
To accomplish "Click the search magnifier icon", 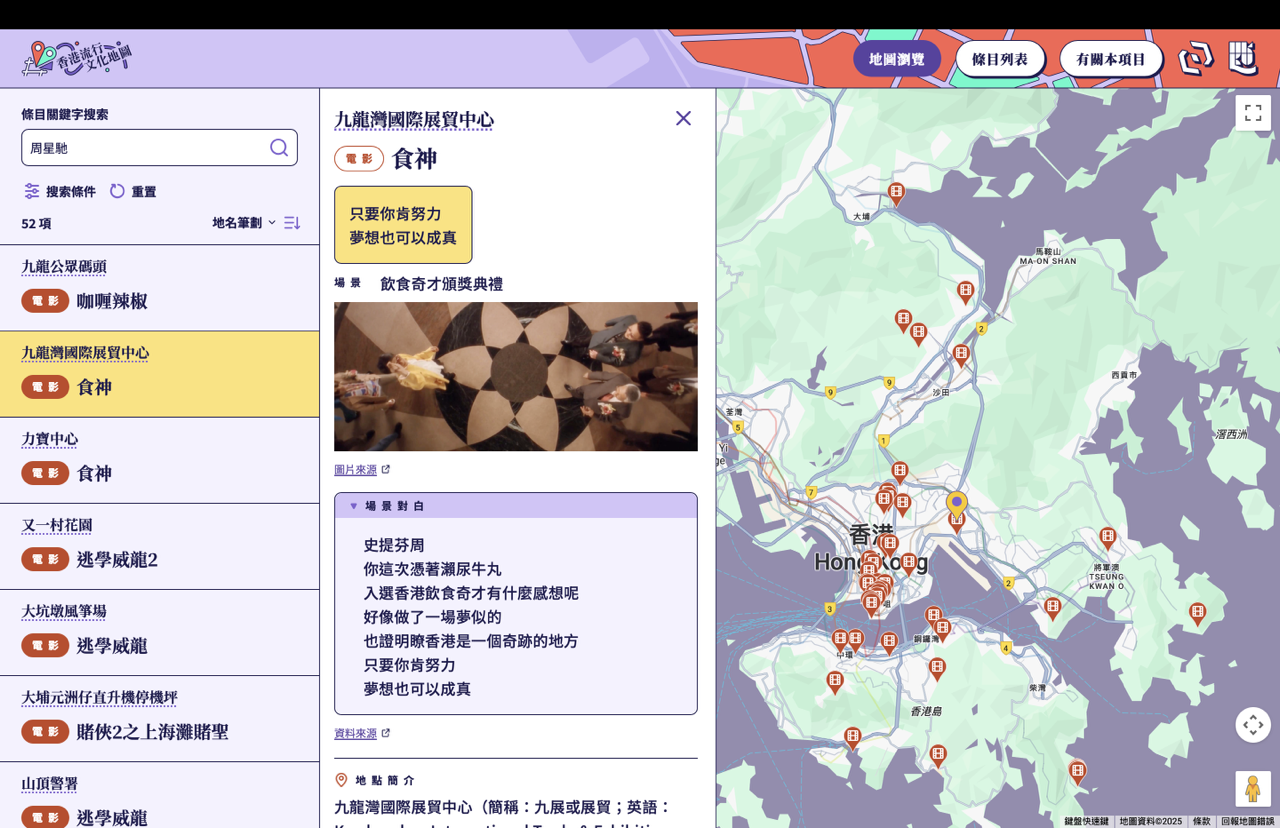I will tap(279, 148).
